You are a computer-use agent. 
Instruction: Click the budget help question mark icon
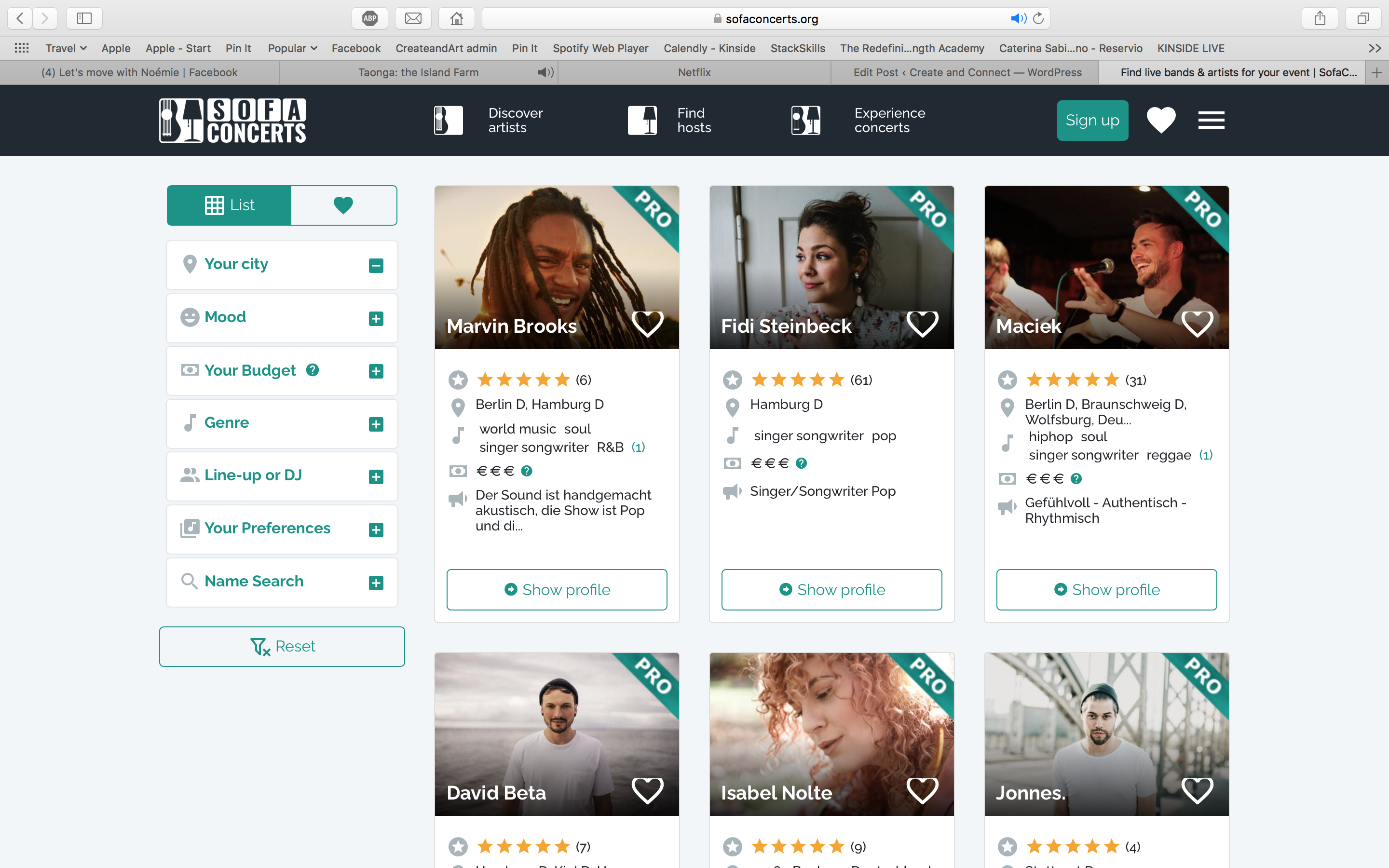[312, 370]
